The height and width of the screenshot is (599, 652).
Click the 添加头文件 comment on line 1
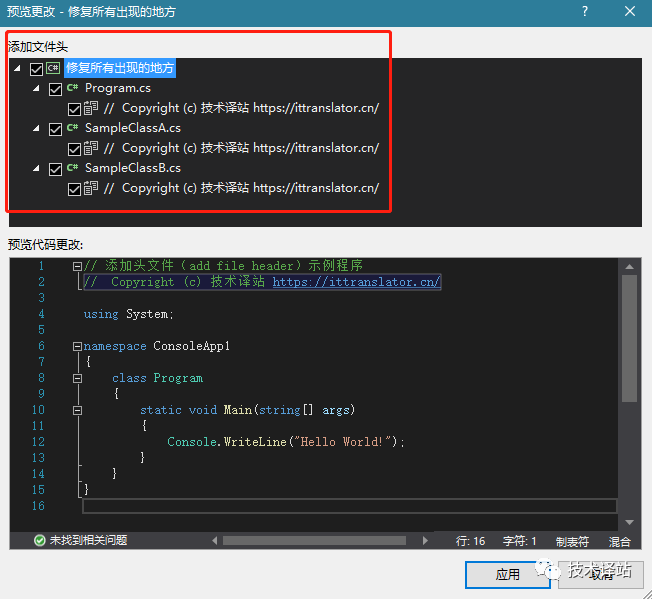pyautogui.click(x=223, y=266)
